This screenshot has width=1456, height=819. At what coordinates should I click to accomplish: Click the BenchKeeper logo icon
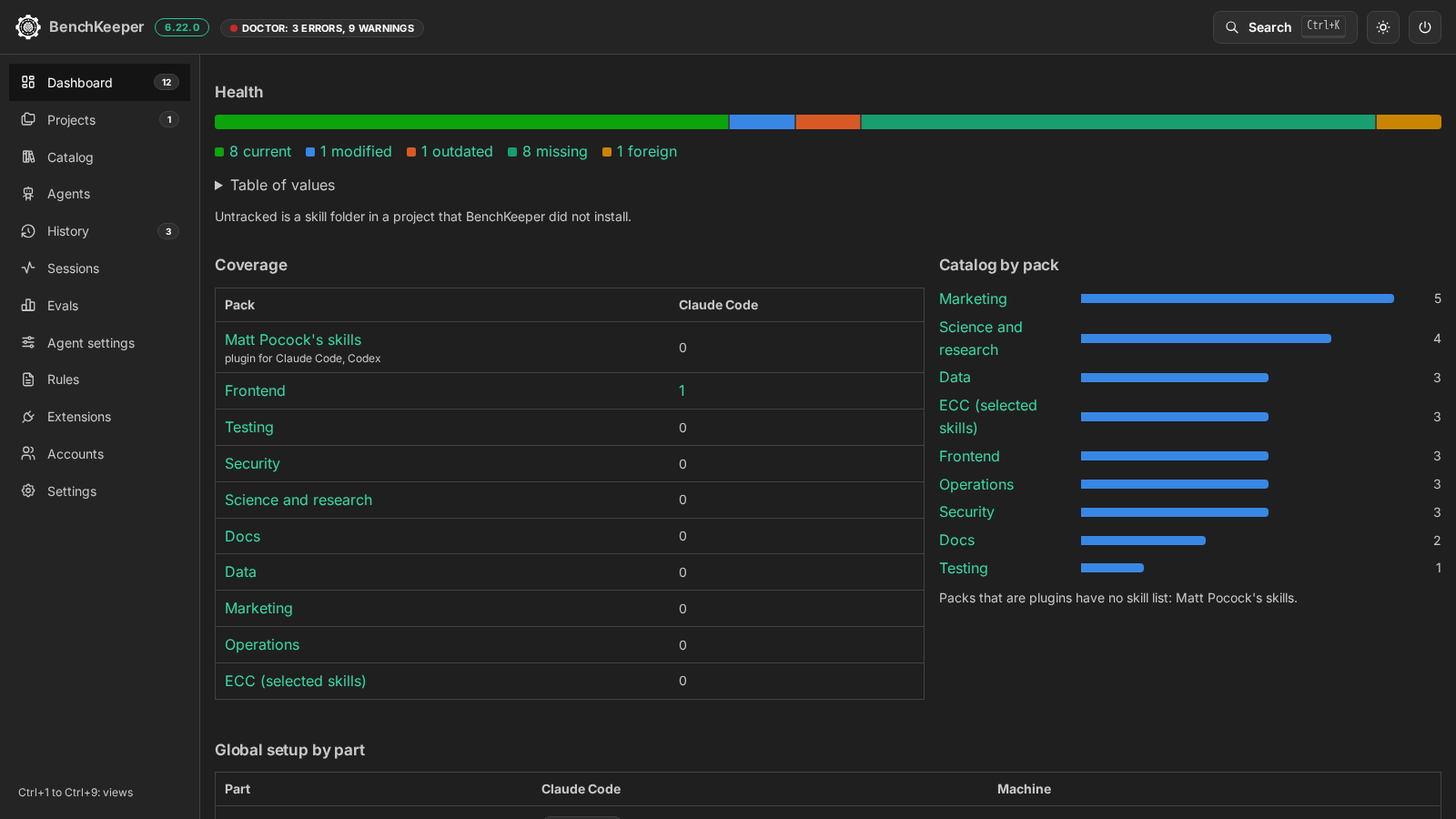(x=28, y=27)
